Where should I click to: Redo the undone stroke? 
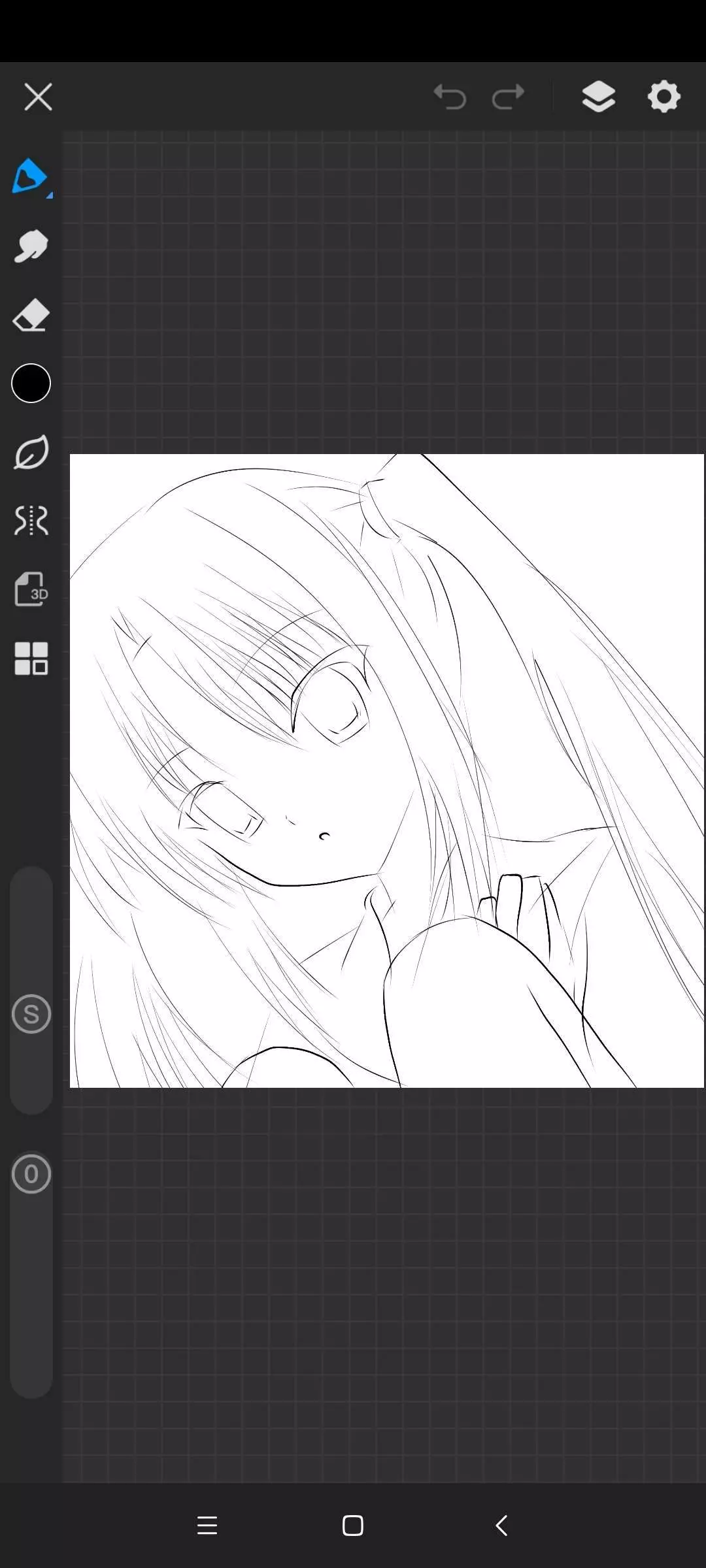(508, 97)
